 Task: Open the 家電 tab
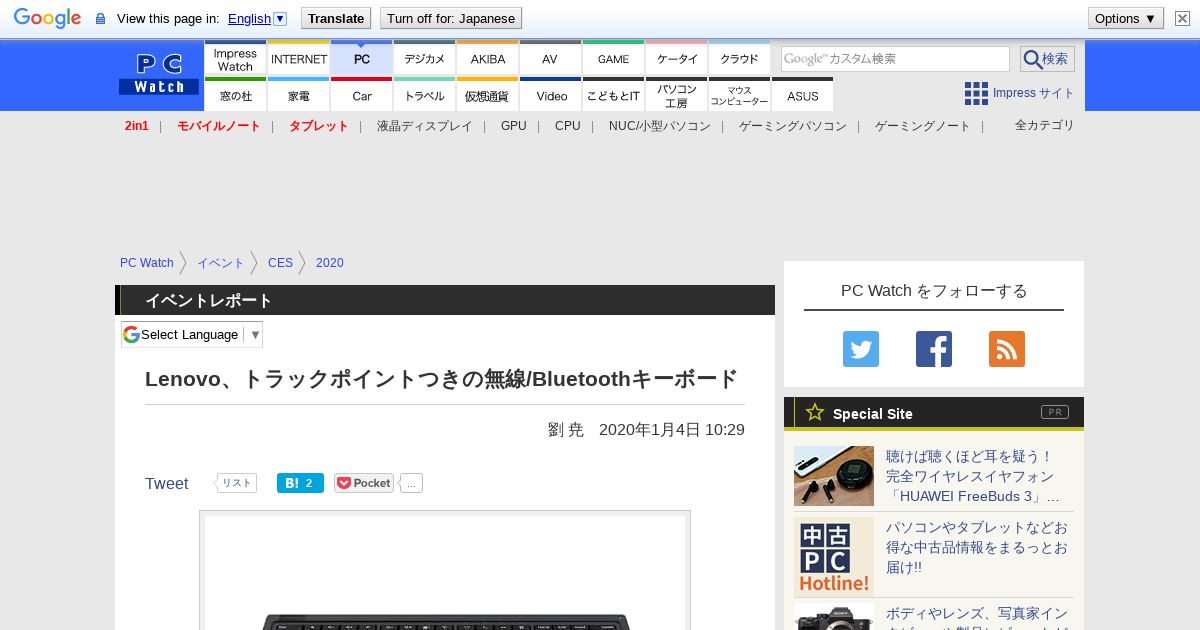coord(299,95)
